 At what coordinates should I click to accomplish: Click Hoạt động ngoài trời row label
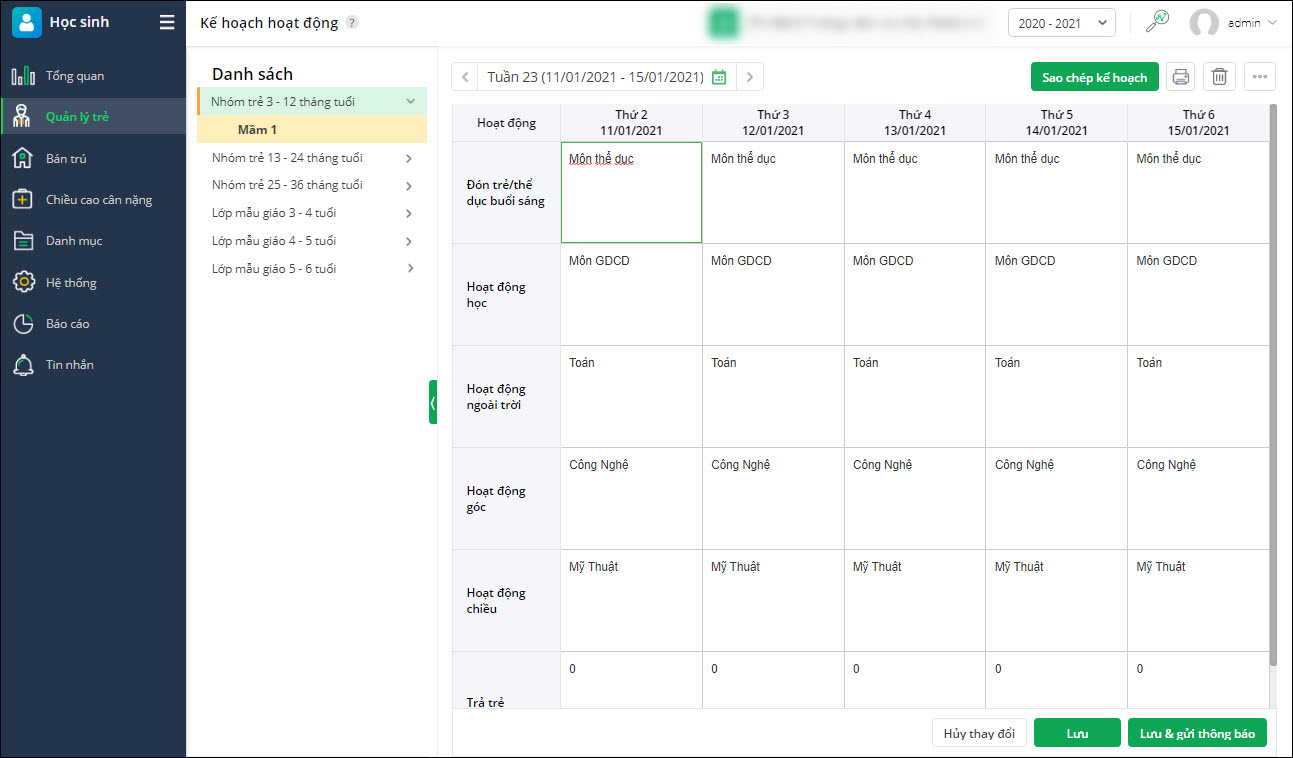point(506,397)
